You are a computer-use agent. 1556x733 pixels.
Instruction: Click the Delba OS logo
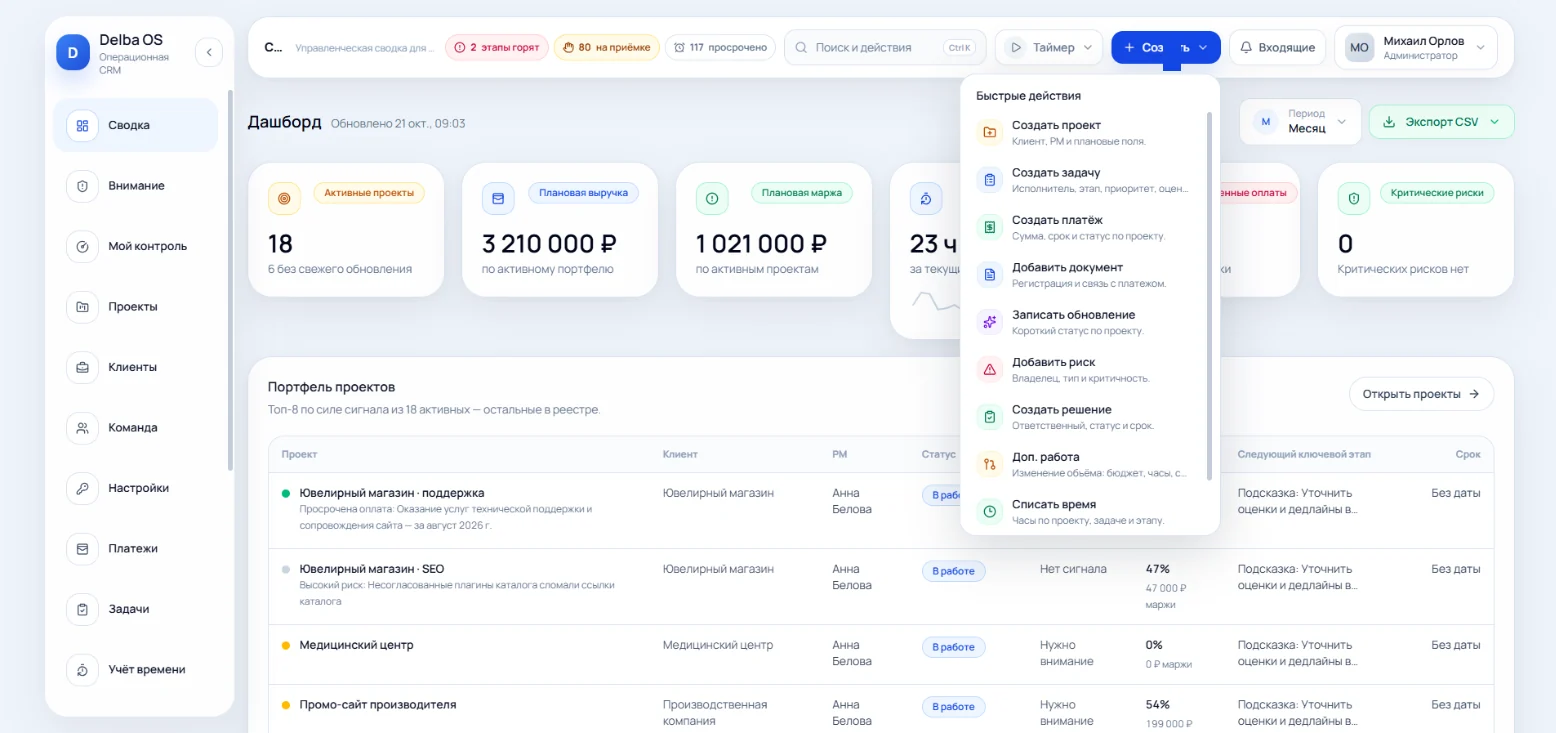click(x=73, y=51)
